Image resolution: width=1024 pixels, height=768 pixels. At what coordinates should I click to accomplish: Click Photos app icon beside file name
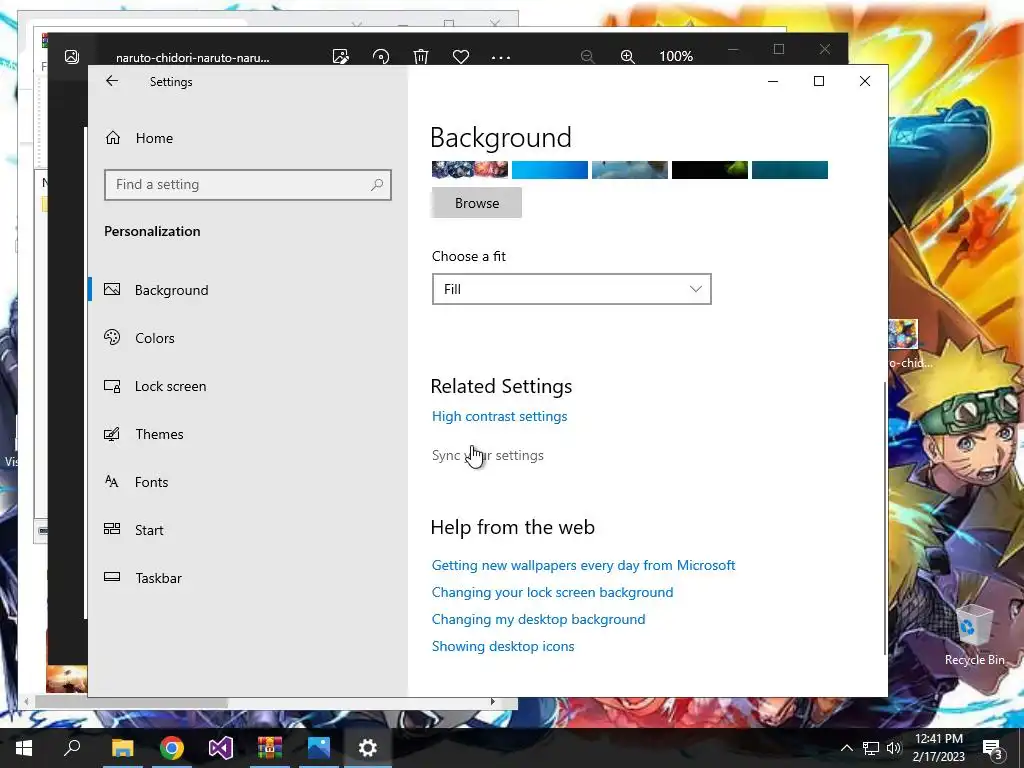pos(72,57)
